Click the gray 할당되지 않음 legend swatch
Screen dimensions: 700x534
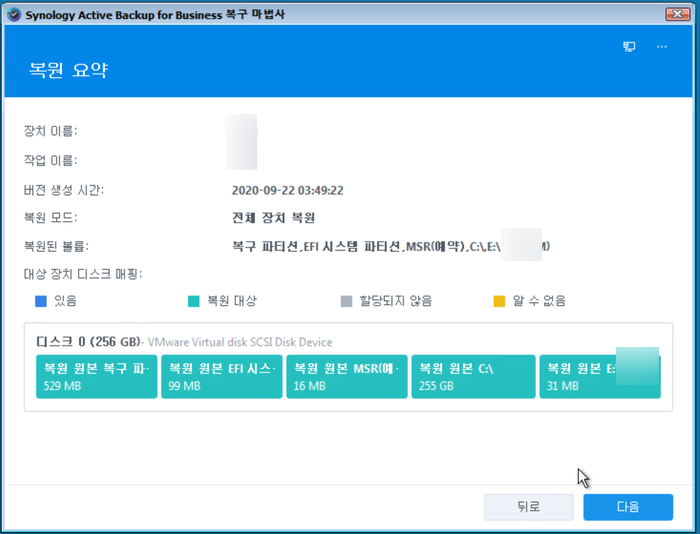pos(346,301)
